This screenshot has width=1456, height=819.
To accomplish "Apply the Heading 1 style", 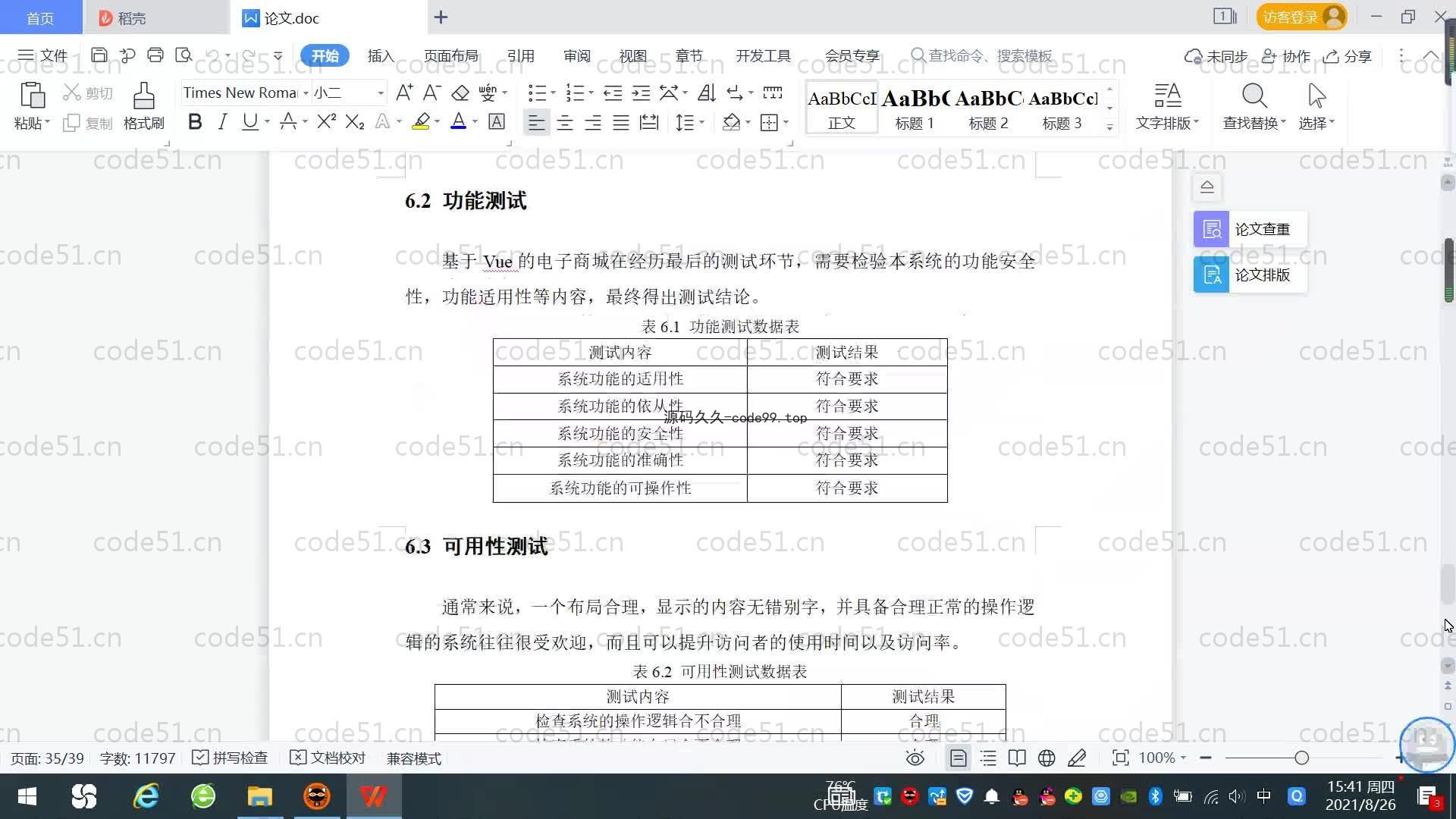I will click(915, 108).
